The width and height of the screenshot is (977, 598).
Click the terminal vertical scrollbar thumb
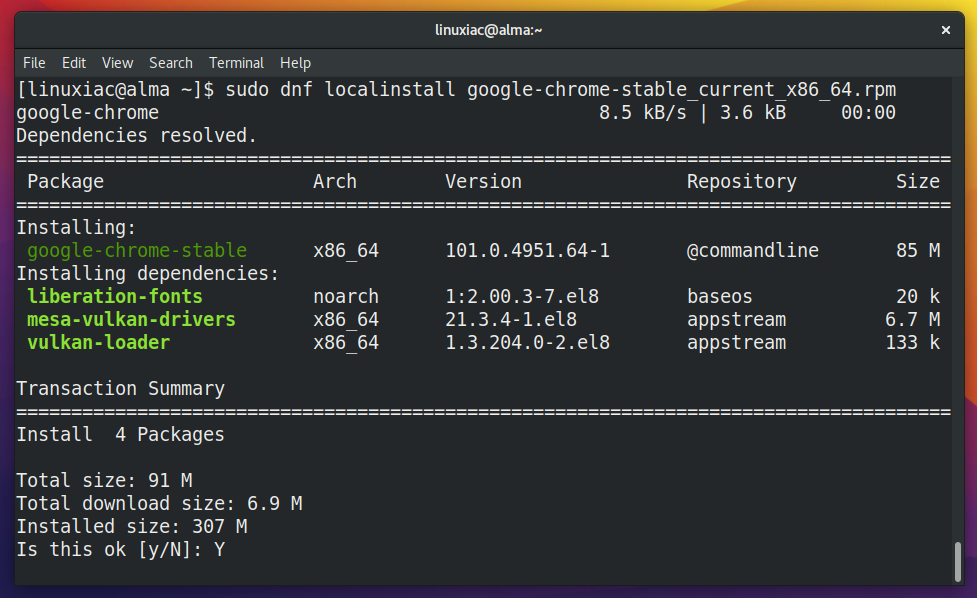click(x=958, y=562)
